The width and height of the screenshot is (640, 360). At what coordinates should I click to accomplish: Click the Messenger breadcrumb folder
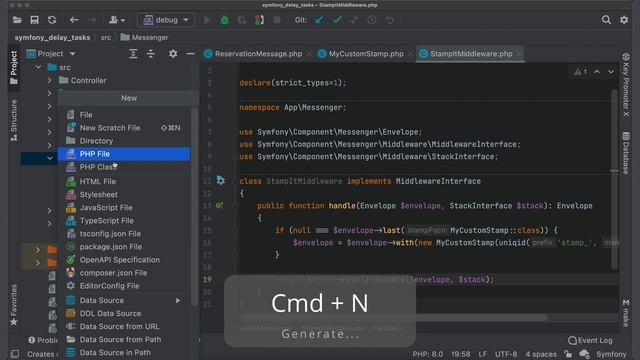coord(144,38)
